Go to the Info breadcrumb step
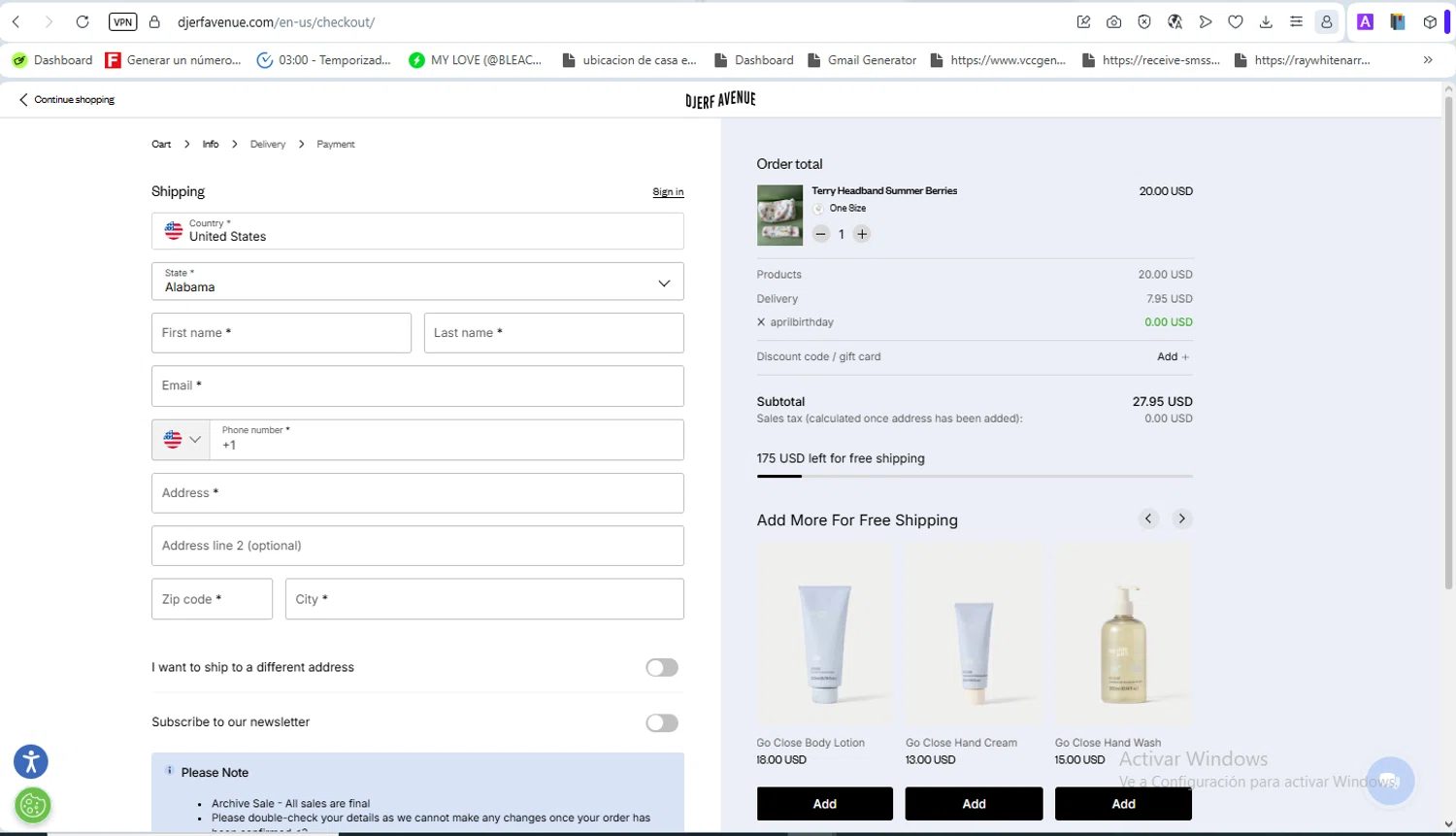The image size is (1456, 836). [211, 144]
